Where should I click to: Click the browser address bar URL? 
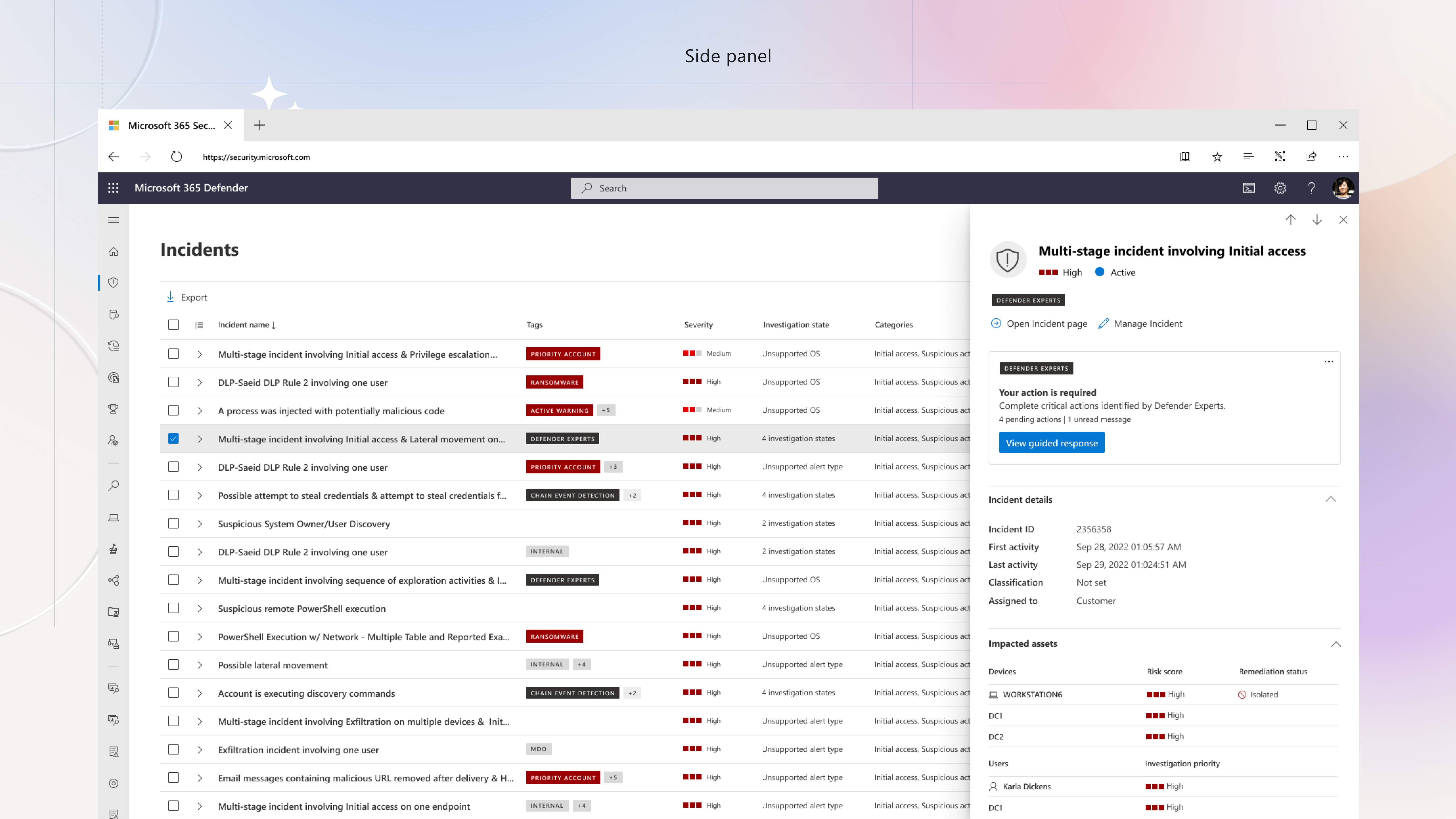point(256,157)
